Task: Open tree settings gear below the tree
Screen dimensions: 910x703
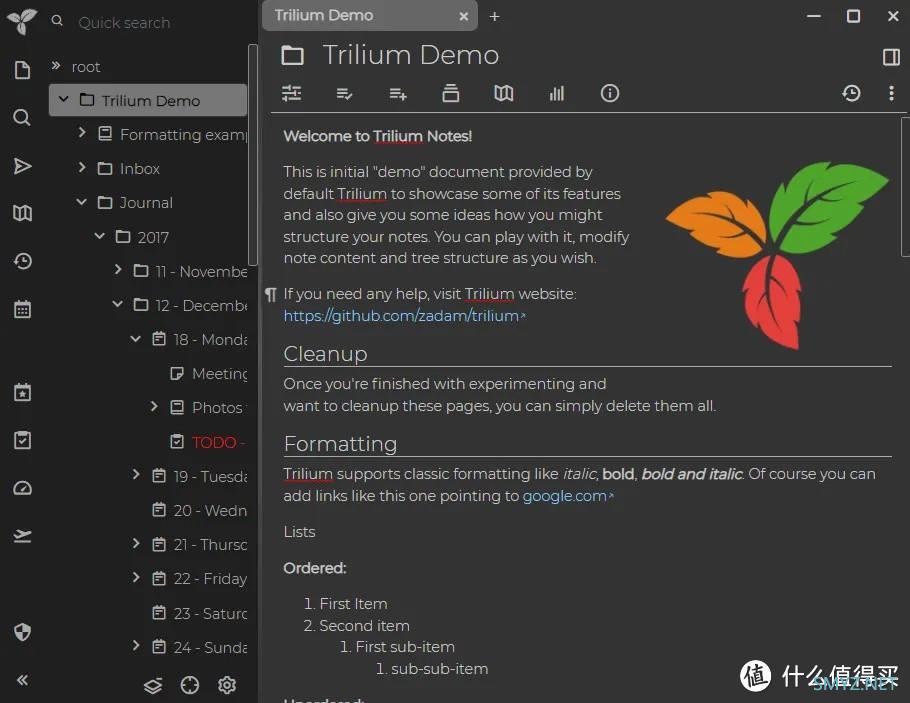Action: pyautogui.click(x=227, y=686)
